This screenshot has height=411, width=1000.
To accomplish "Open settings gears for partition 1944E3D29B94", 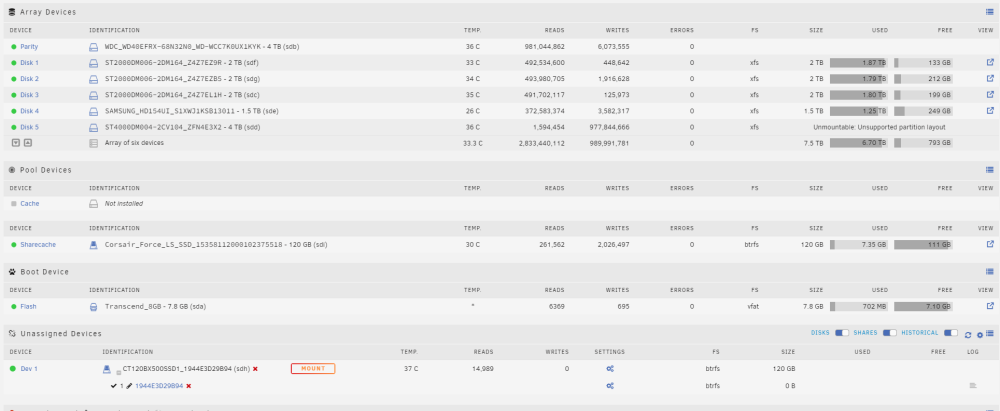I will pos(610,385).
